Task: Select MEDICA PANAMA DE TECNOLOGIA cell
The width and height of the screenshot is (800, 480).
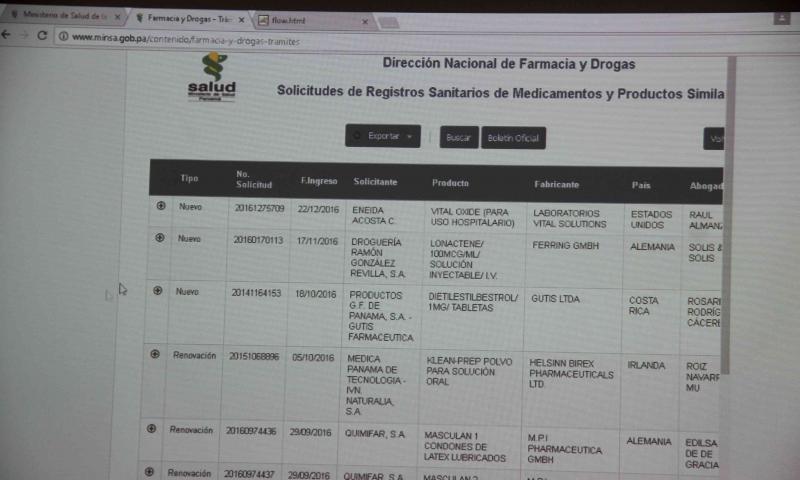Action: (x=376, y=385)
